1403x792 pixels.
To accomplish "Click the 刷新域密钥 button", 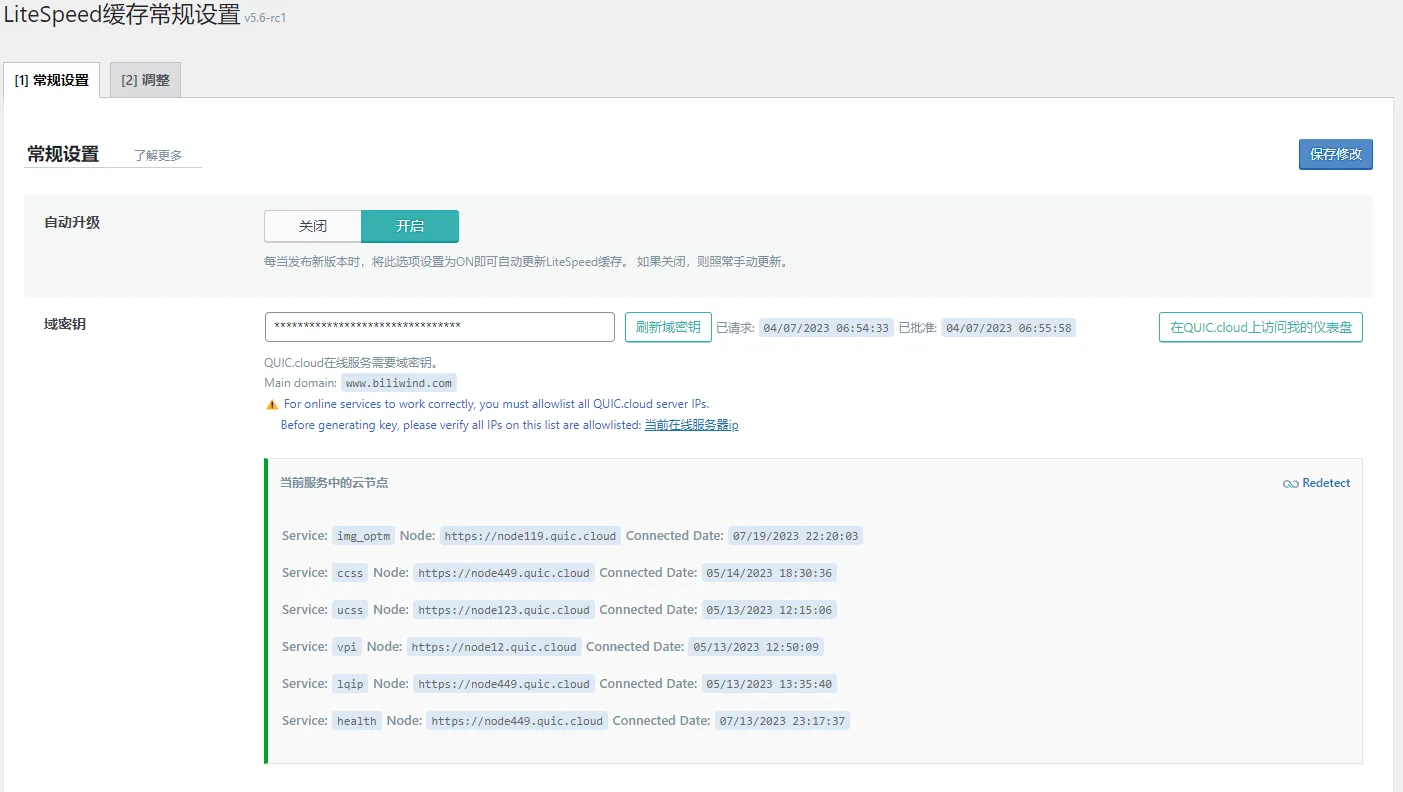I will tap(668, 327).
